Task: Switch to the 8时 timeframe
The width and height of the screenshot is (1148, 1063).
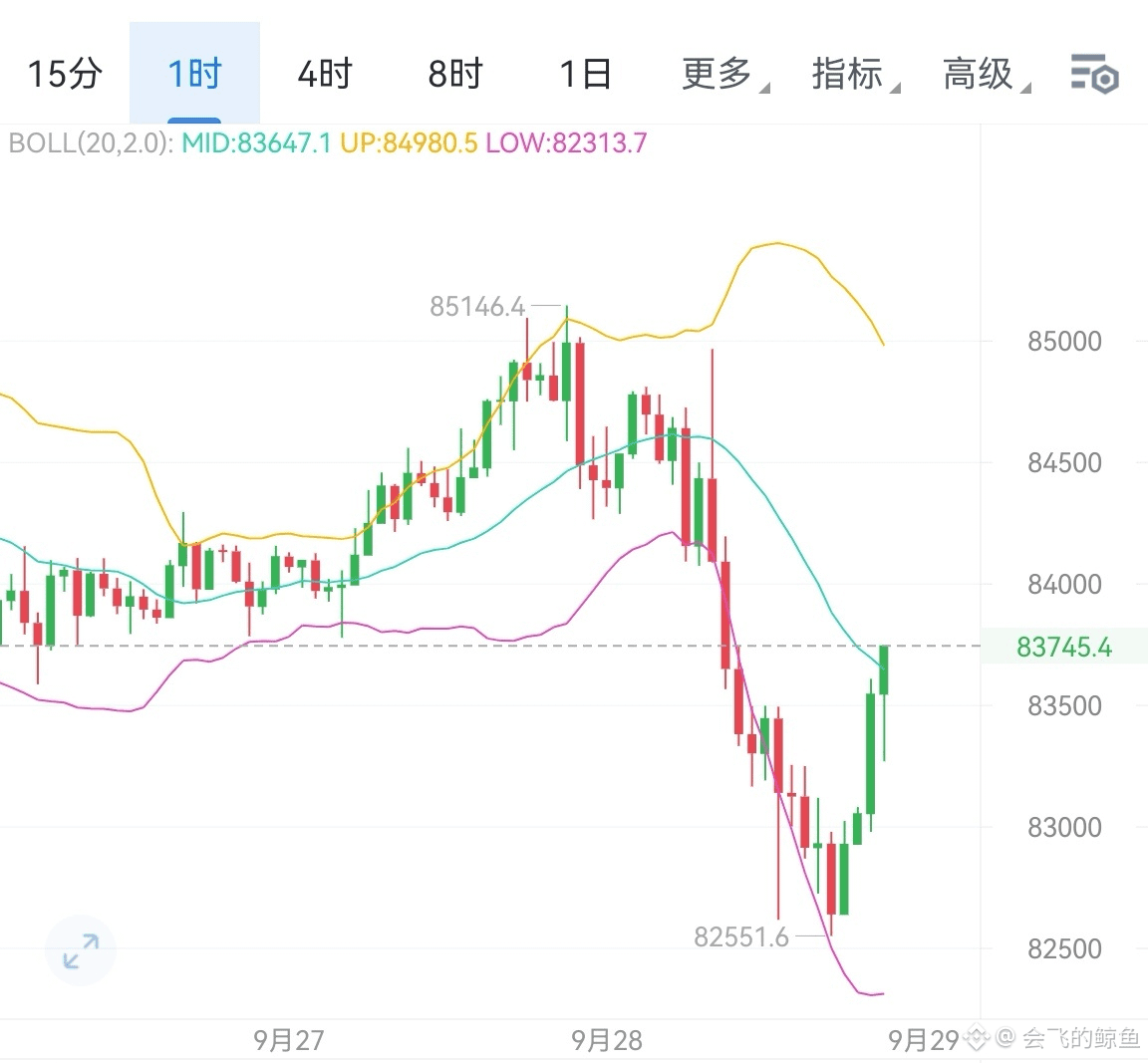Action: tap(455, 74)
